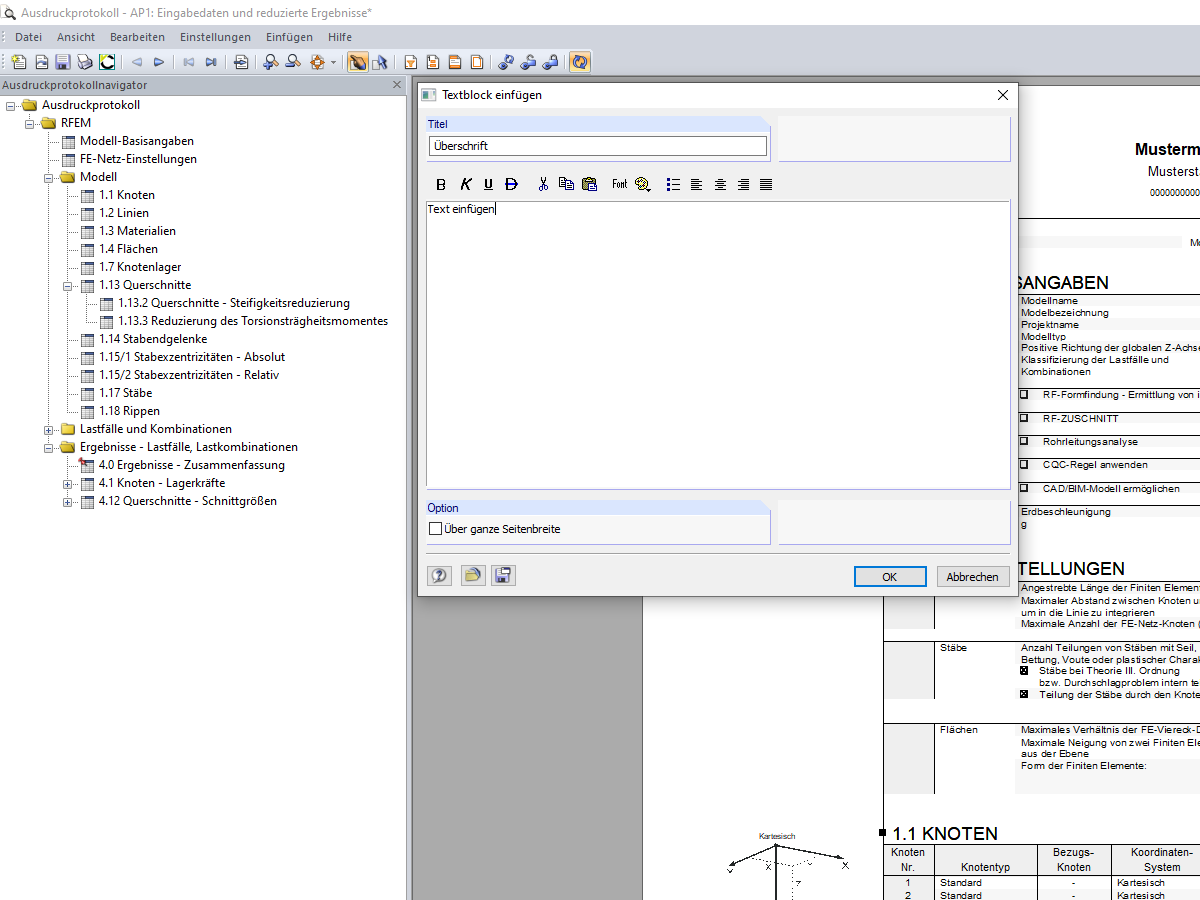Expand the 4.1 Knoten - Lagerkräfte node
Viewport: 1200px width, 900px height.
pyautogui.click(x=68, y=483)
